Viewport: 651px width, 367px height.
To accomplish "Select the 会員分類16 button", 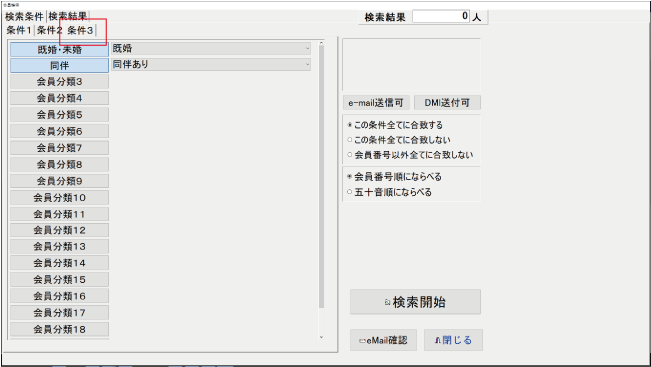I will click(59, 296).
